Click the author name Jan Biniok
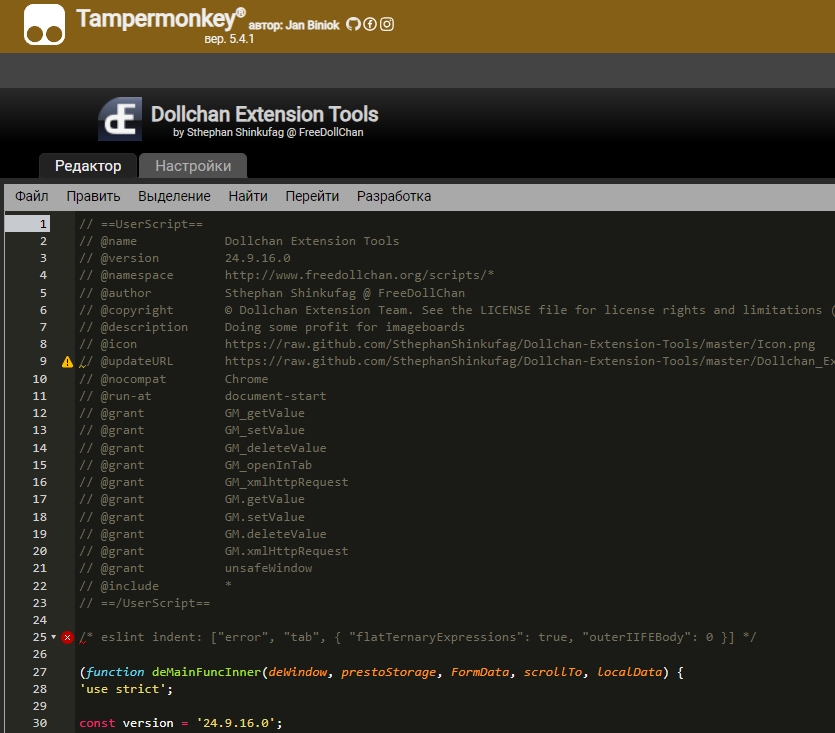The width and height of the screenshot is (835, 733). [312, 25]
